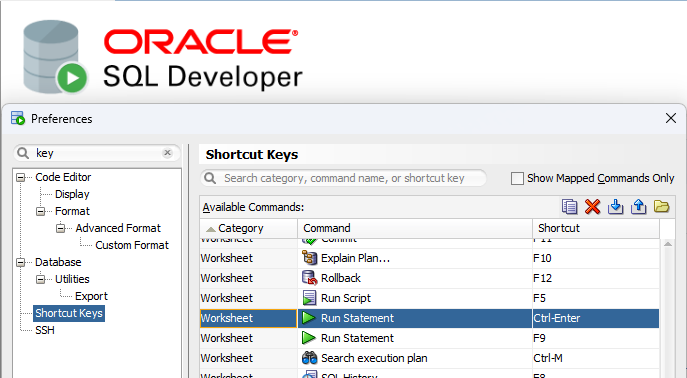Click the F12 shortcut cell
Image resolution: width=687 pixels, height=378 pixels.
coord(596,278)
